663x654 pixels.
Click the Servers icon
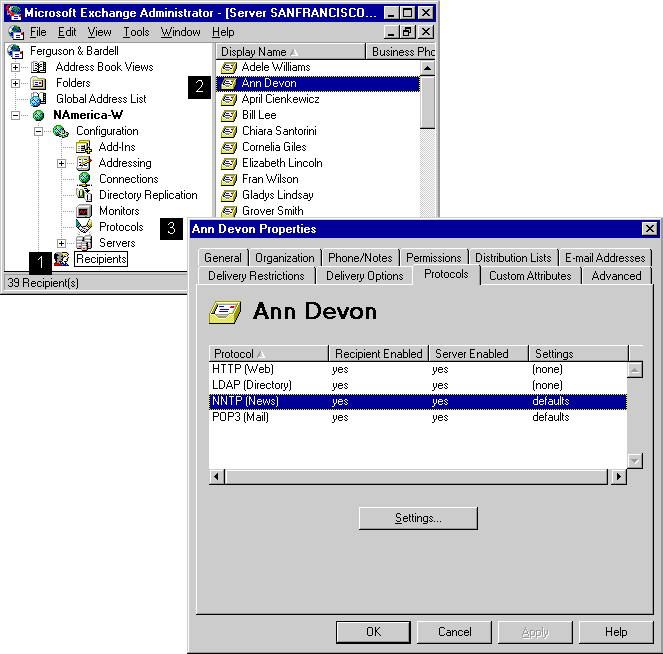84,243
